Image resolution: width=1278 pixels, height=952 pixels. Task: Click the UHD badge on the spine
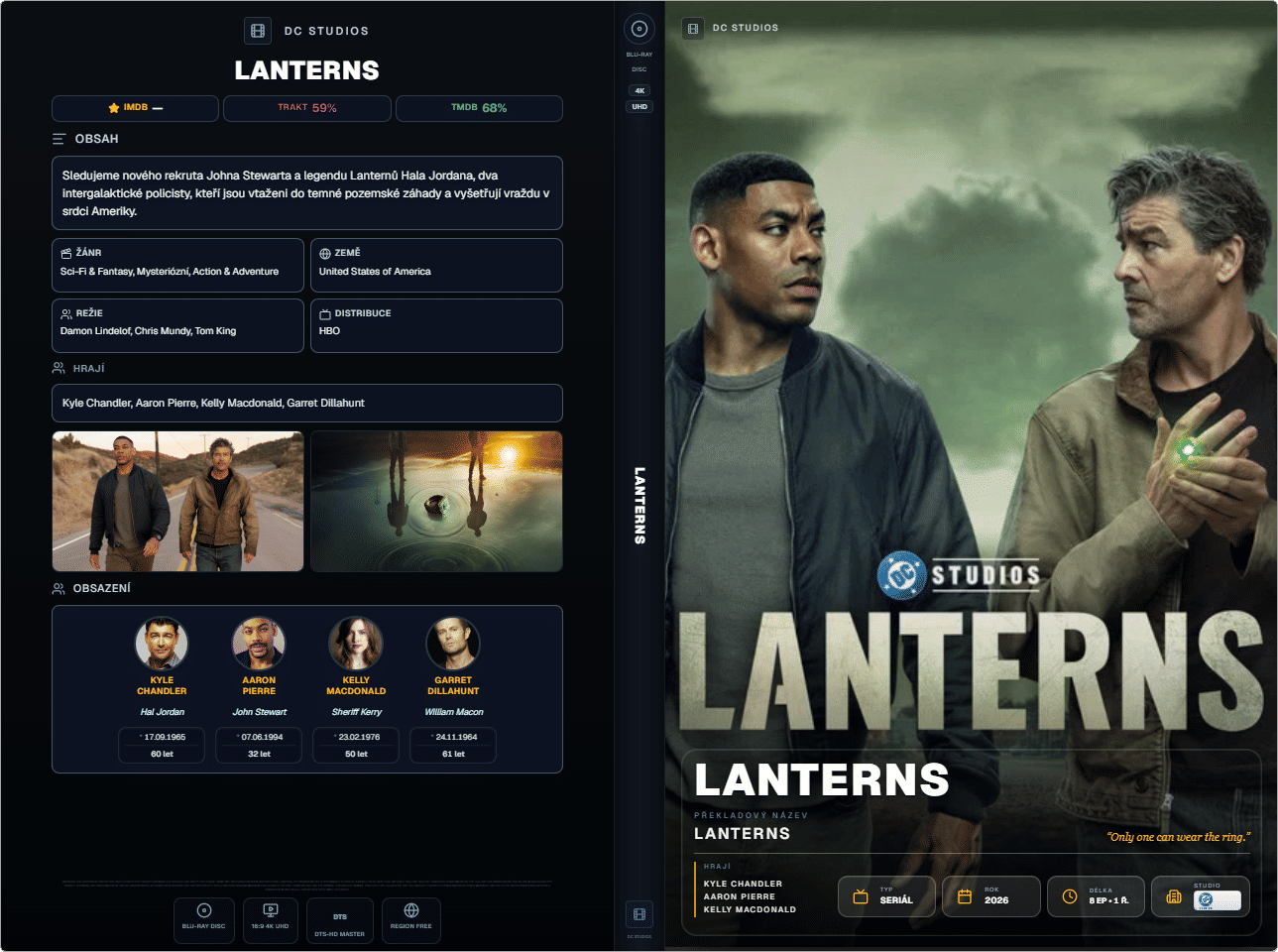click(639, 106)
